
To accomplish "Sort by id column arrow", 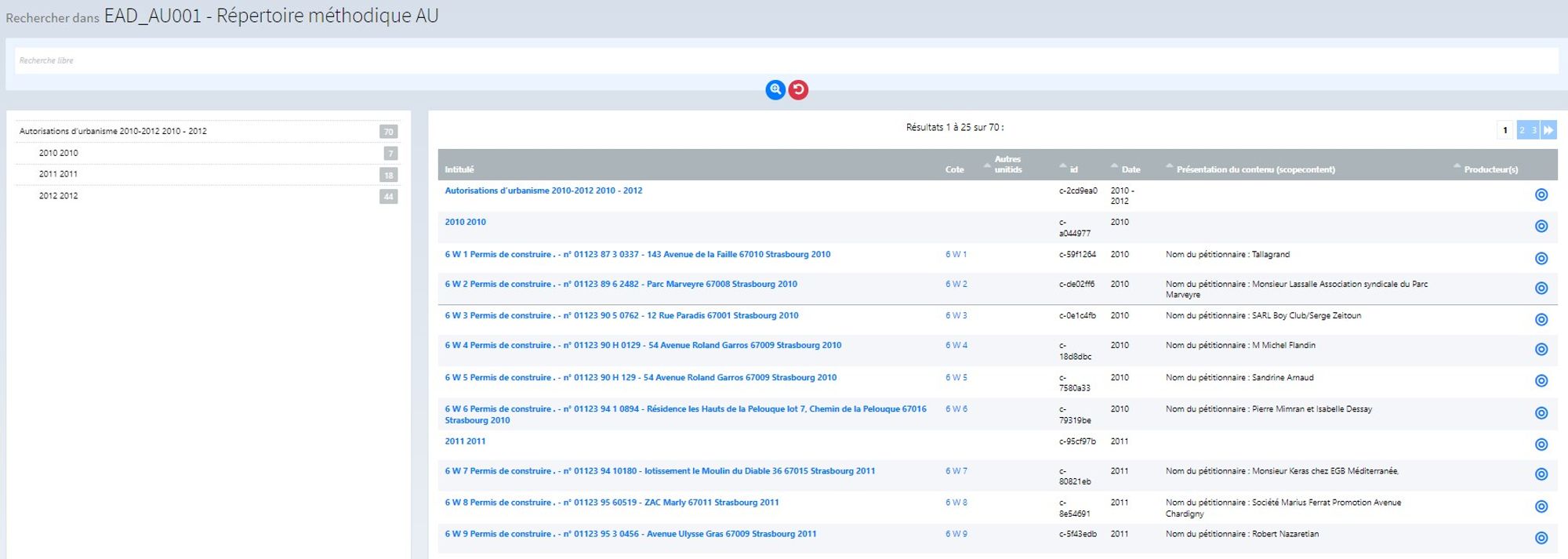I will (1063, 165).
